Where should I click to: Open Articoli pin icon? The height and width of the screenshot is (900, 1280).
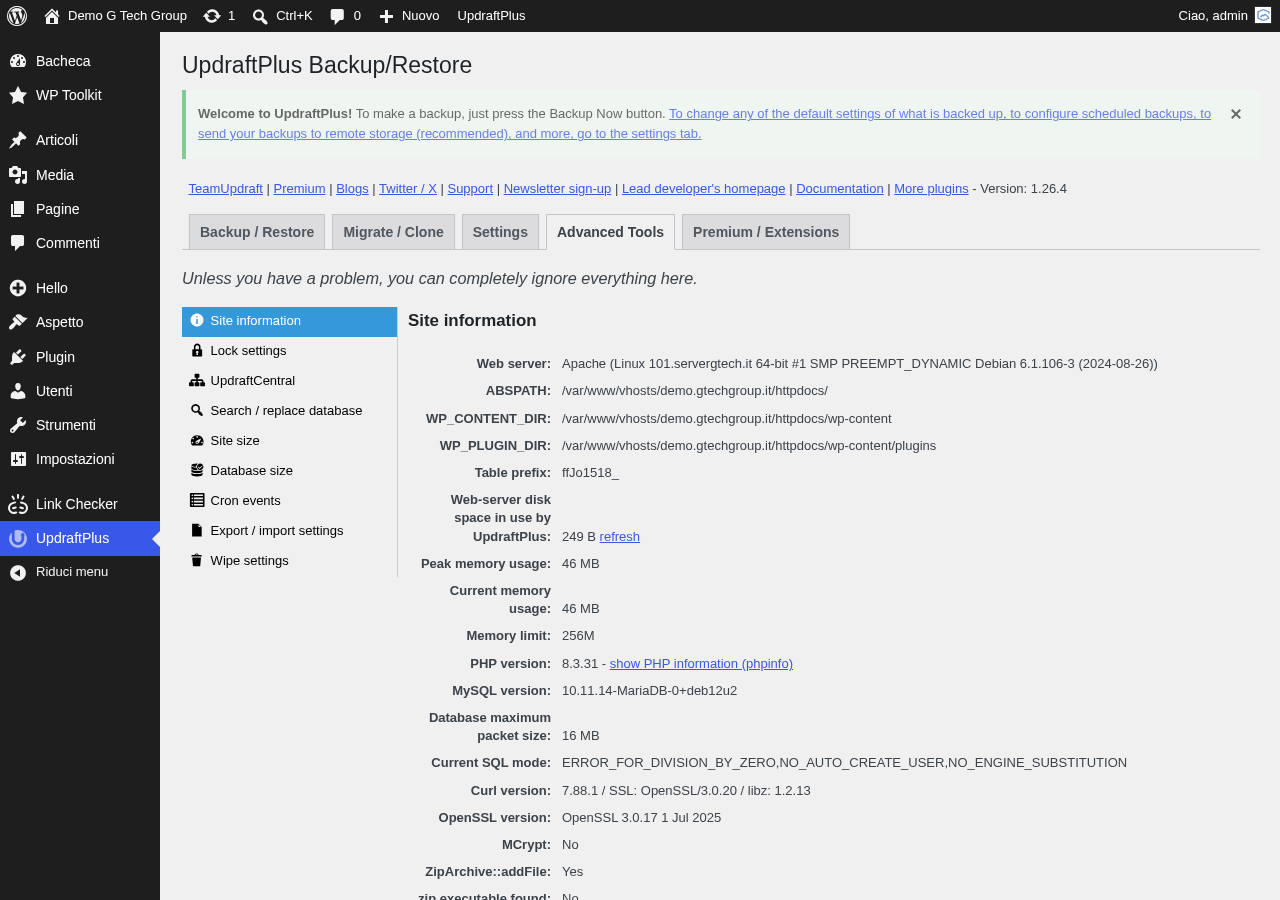coord(18,140)
